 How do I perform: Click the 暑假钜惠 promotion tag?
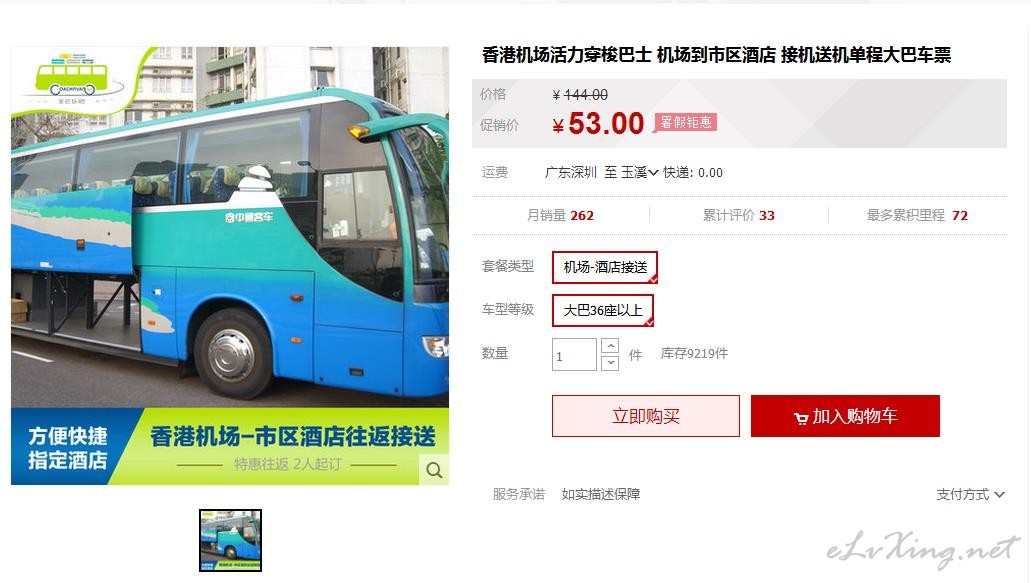coord(685,122)
